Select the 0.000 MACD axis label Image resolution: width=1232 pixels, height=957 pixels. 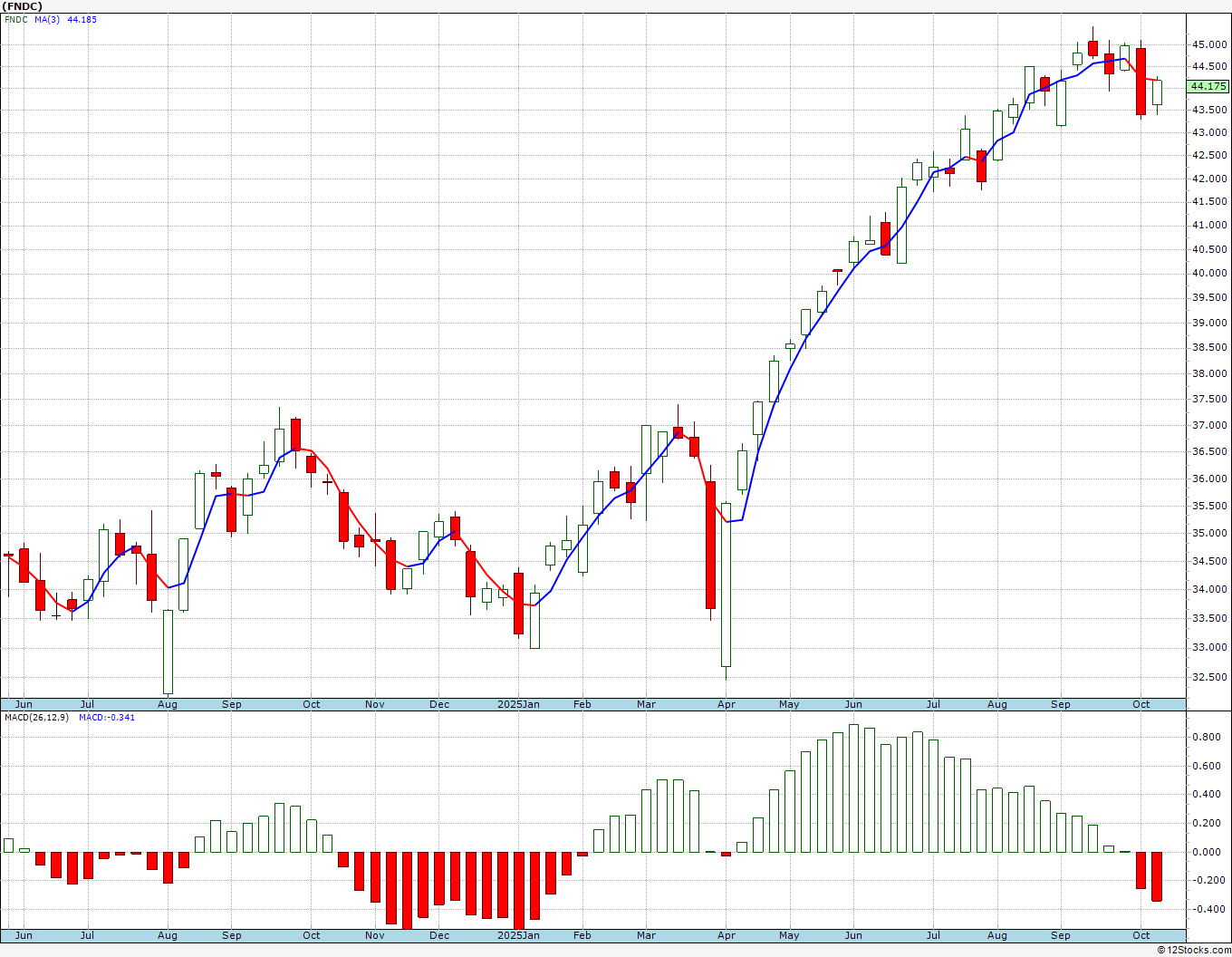[x=1205, y=852]
